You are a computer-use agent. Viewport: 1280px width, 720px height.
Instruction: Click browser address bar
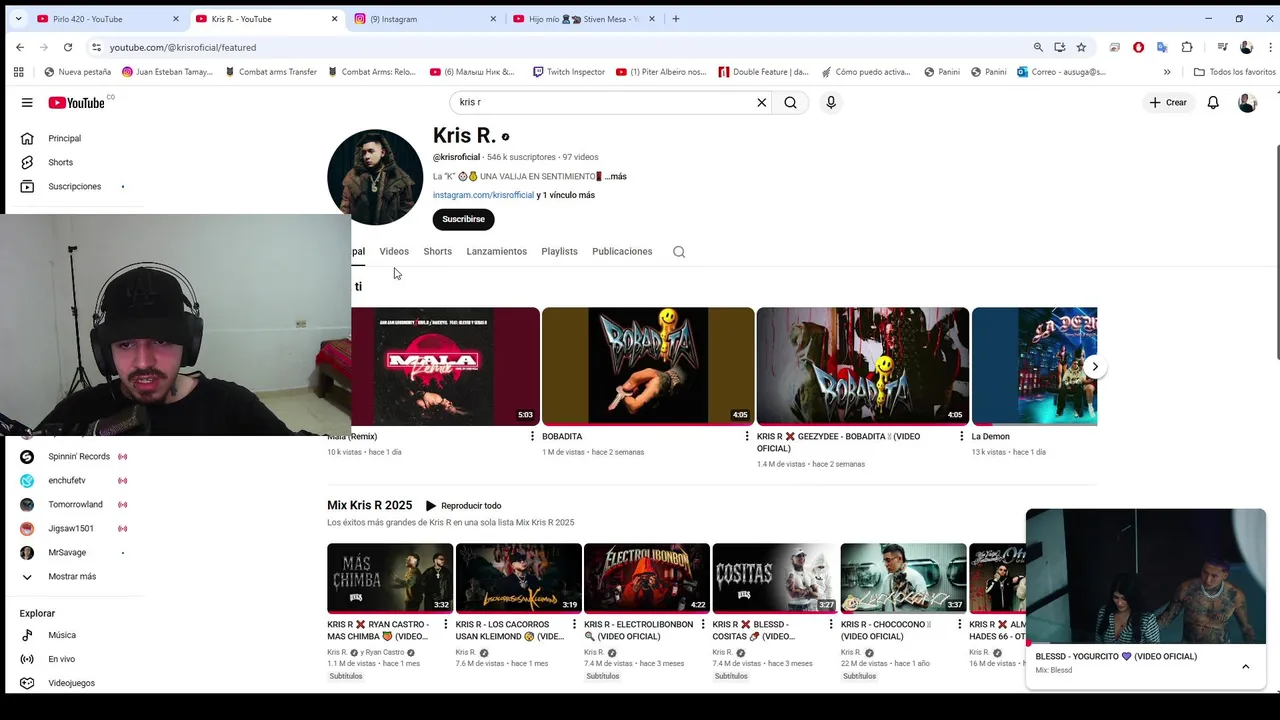(560, 47)
